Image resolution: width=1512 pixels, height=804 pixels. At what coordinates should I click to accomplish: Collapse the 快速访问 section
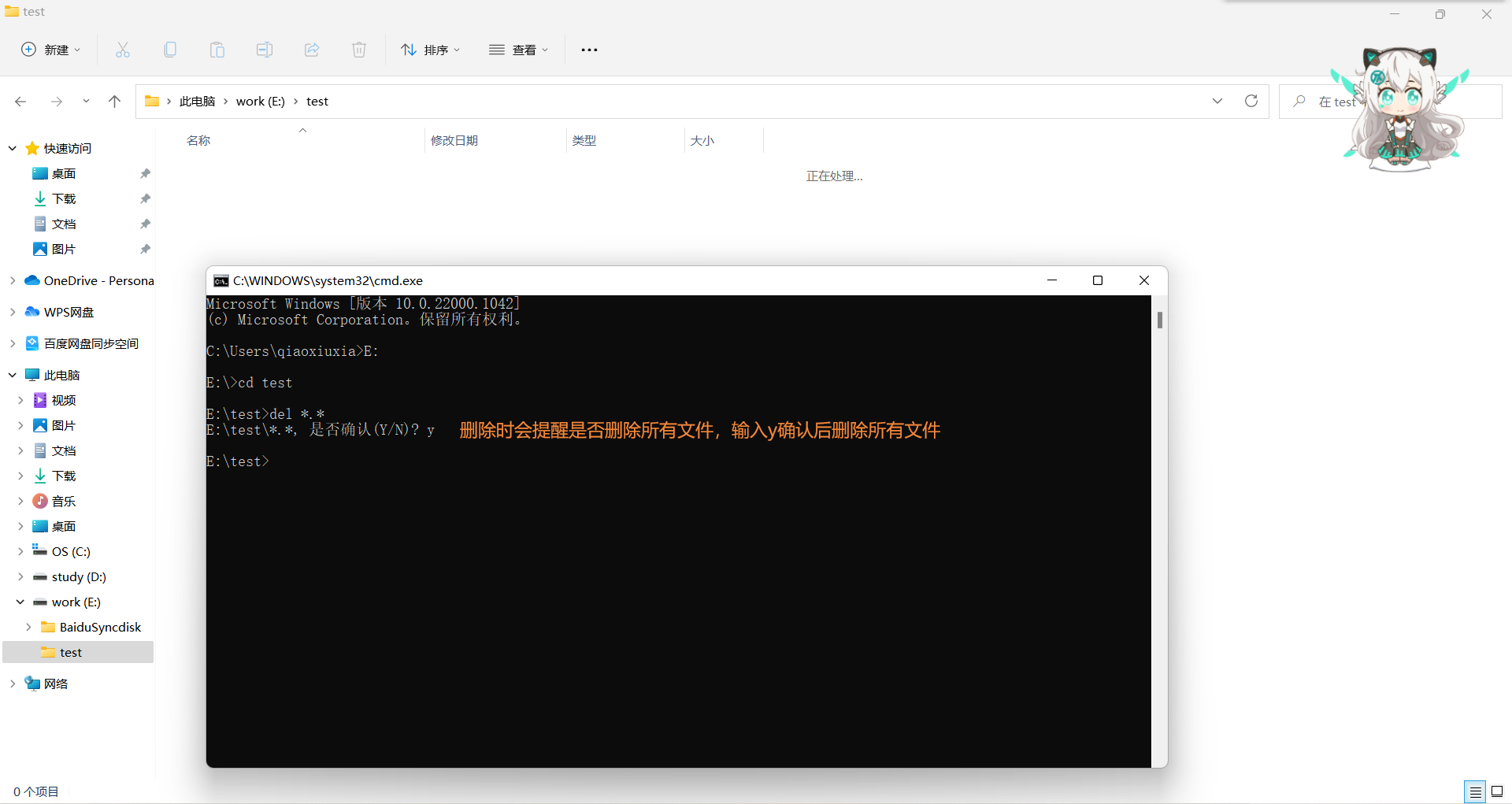tap(13, 148)
